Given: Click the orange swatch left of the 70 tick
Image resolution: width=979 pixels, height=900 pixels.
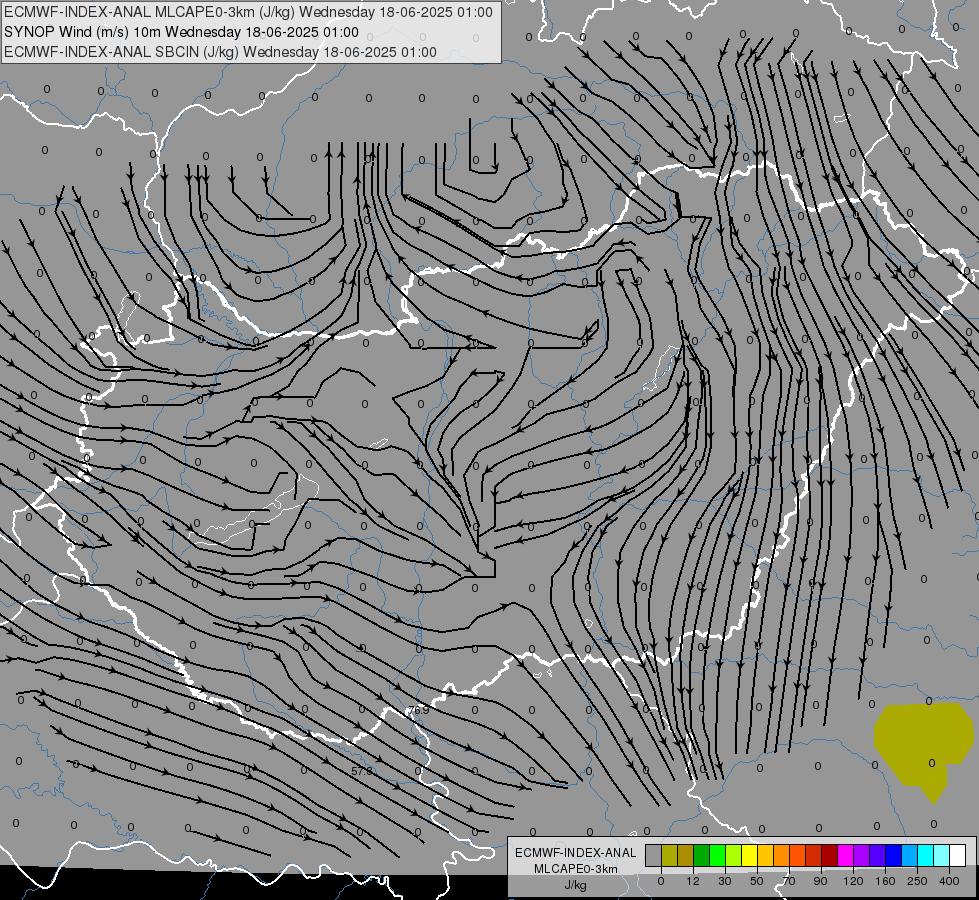Looking at the screenshot, I should (782, 855).
